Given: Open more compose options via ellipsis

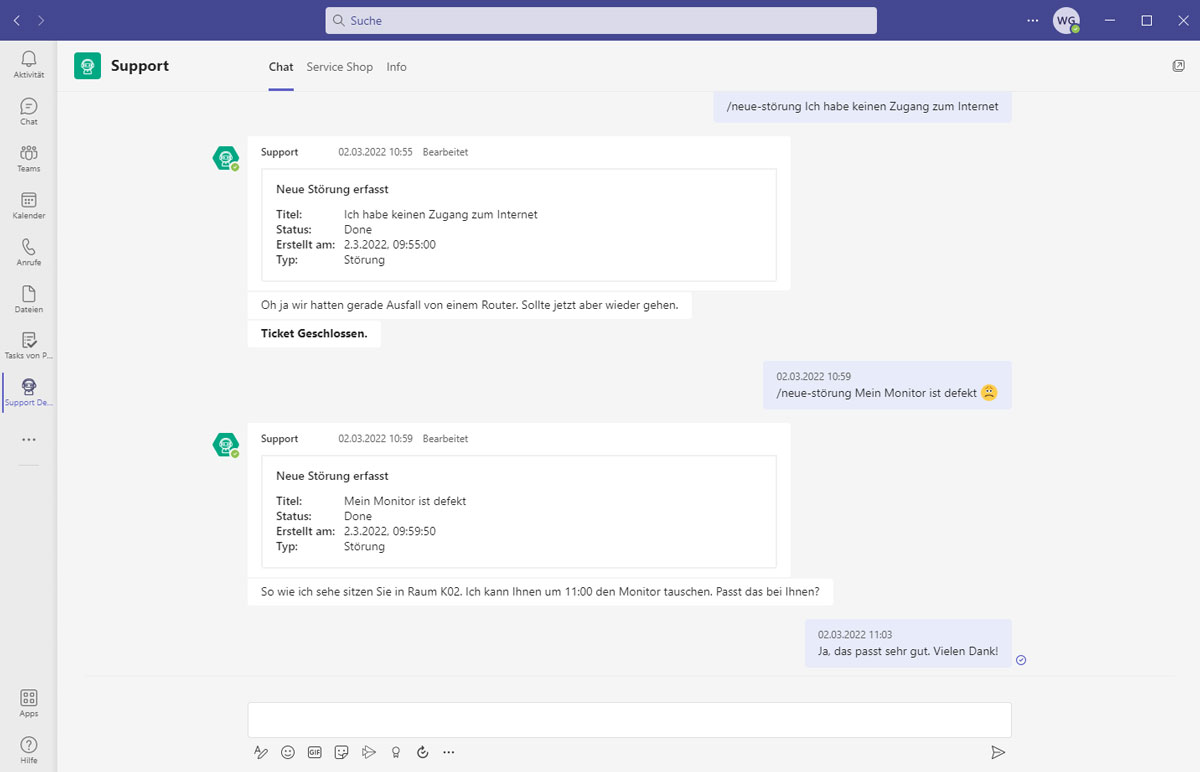Looking at the screenshot, I should tap(448, 752).
